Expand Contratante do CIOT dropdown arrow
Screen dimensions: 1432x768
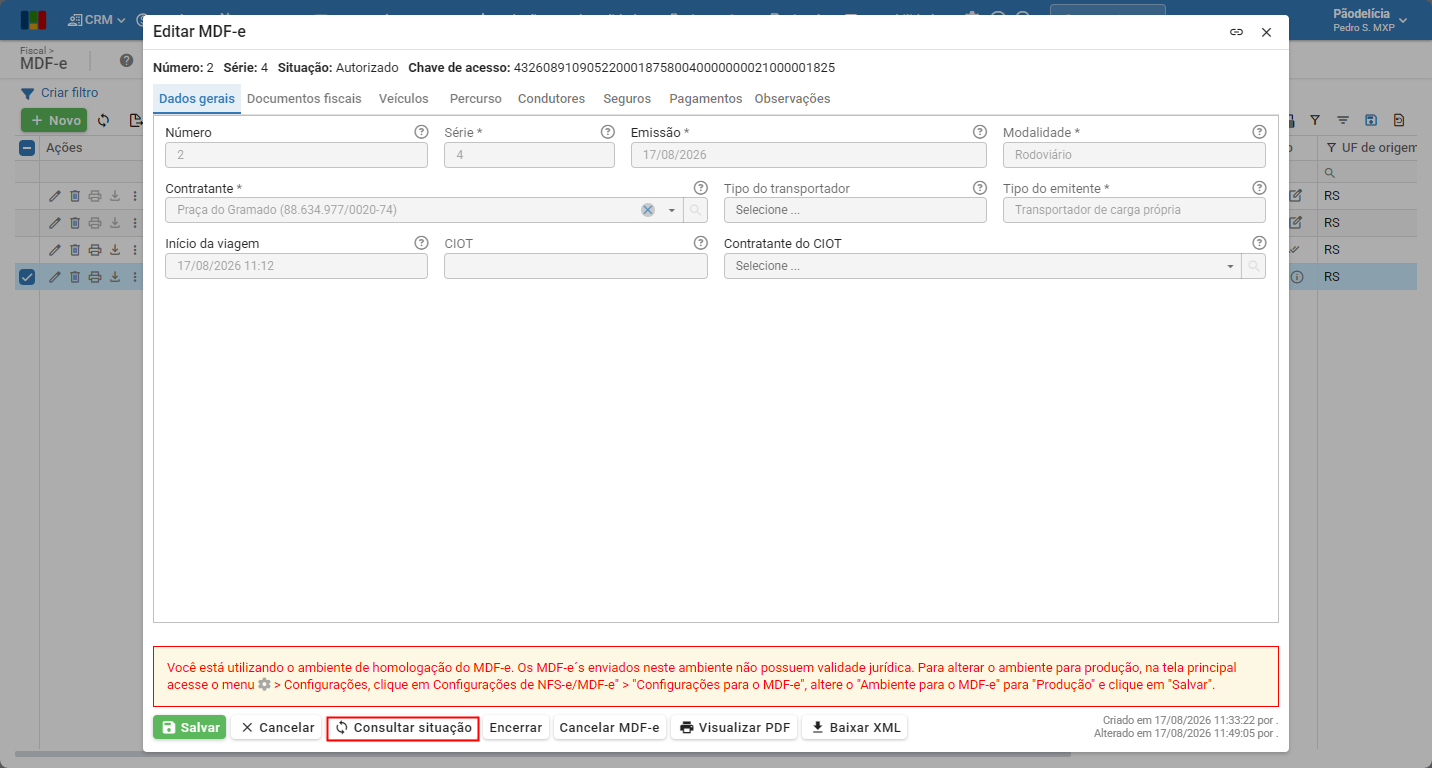[1230, 266]
